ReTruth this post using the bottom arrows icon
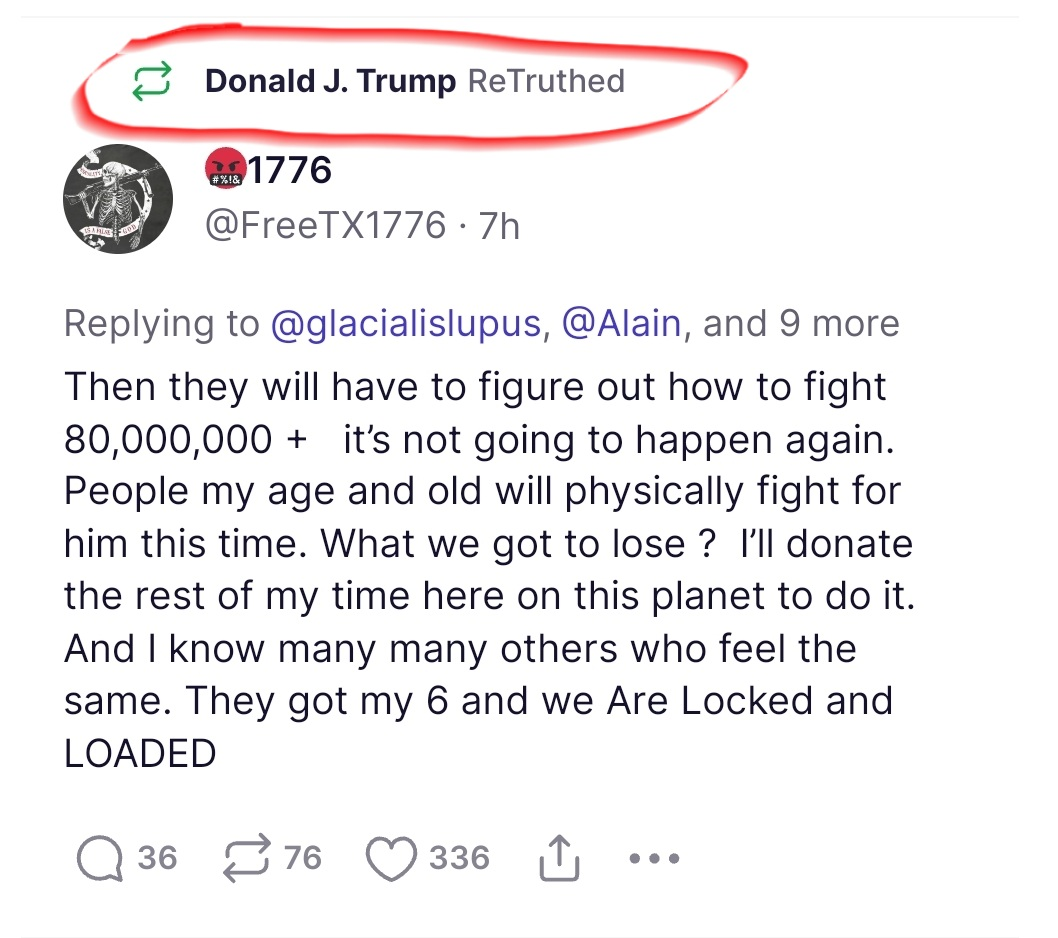Image resolution: width=1058 pixels, height=938 pixels. [x=246, y=858]
